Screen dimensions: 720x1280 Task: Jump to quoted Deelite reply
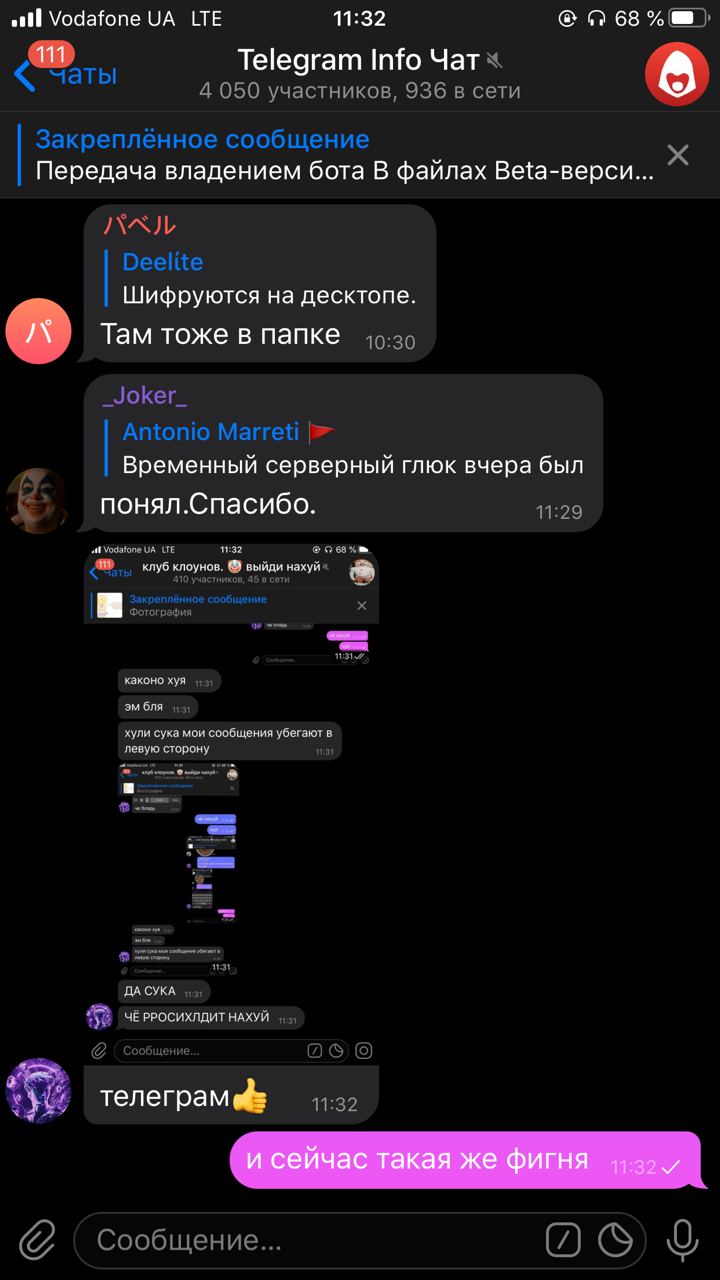coord(262,279)
